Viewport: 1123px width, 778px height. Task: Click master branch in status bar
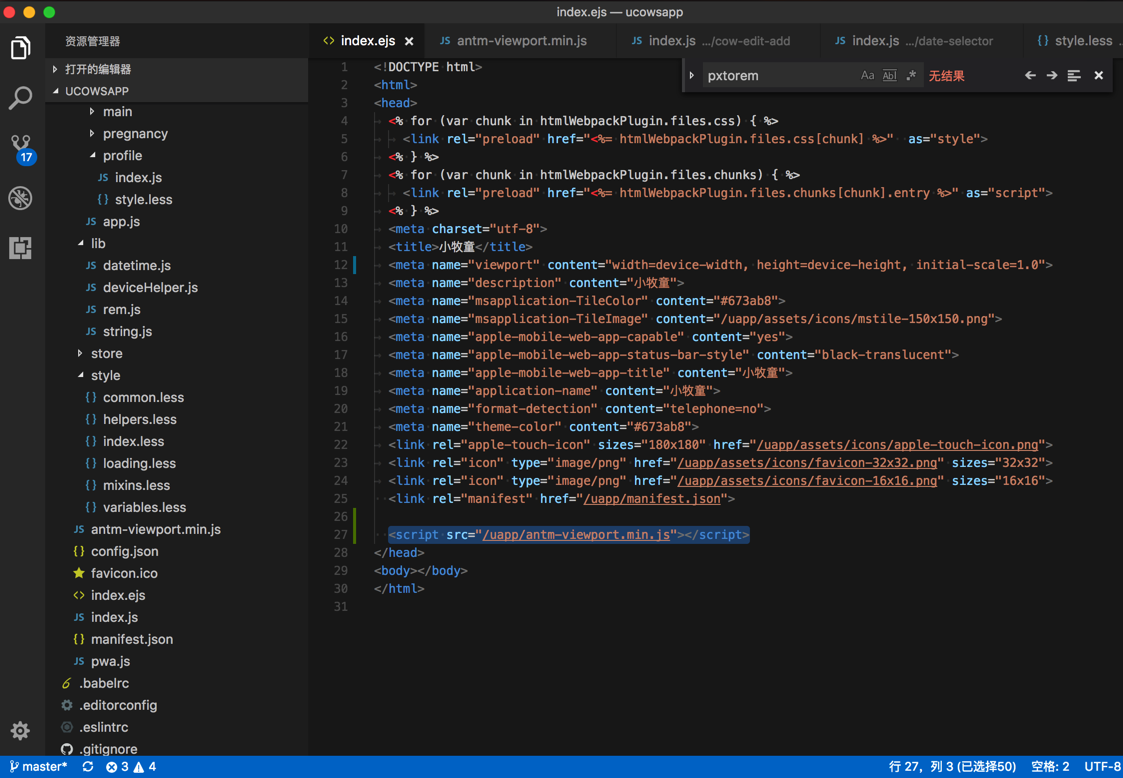coord(39,767)
